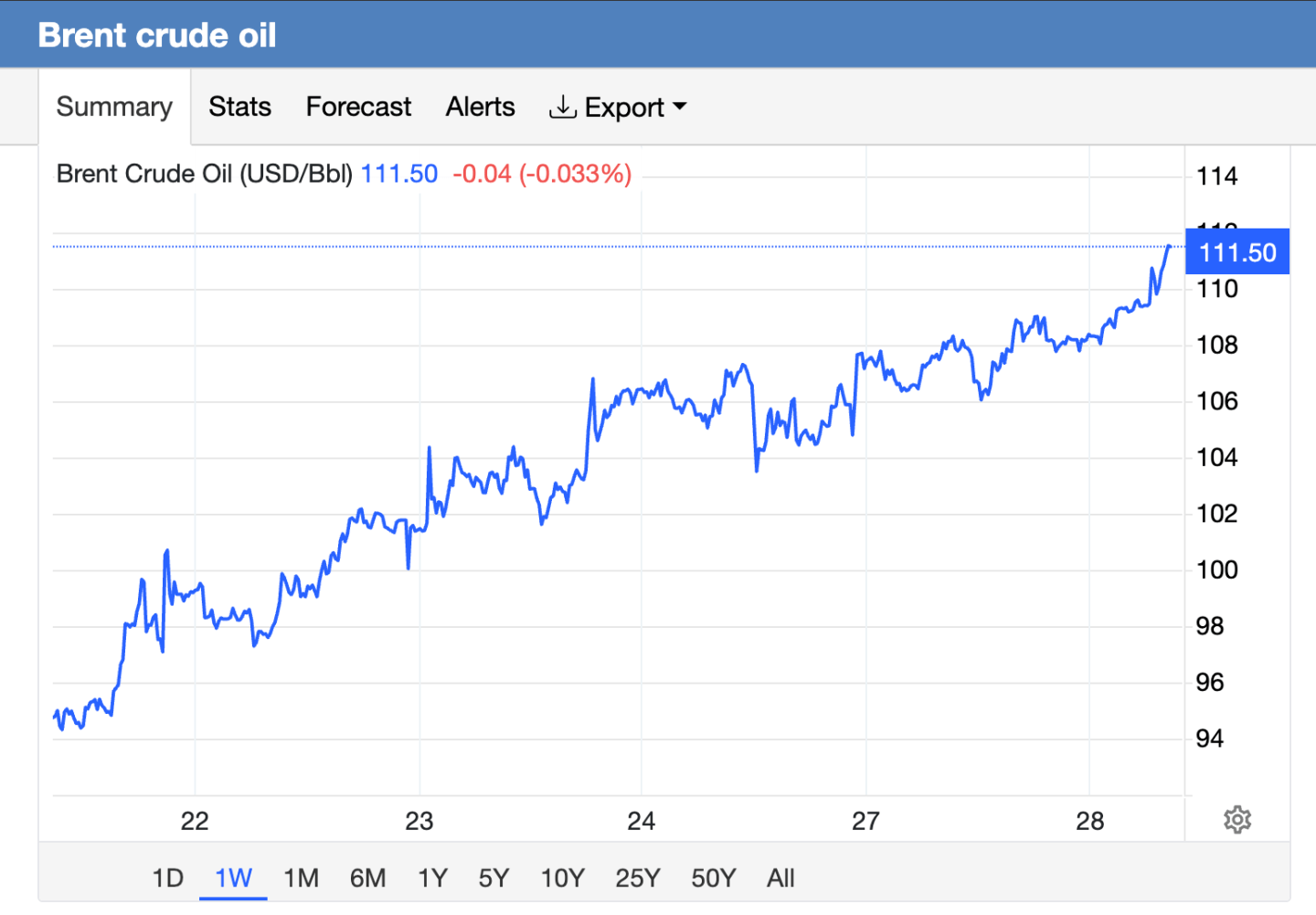Select the 1W time range
The image size is (1316, 915).
pos(233,878)
